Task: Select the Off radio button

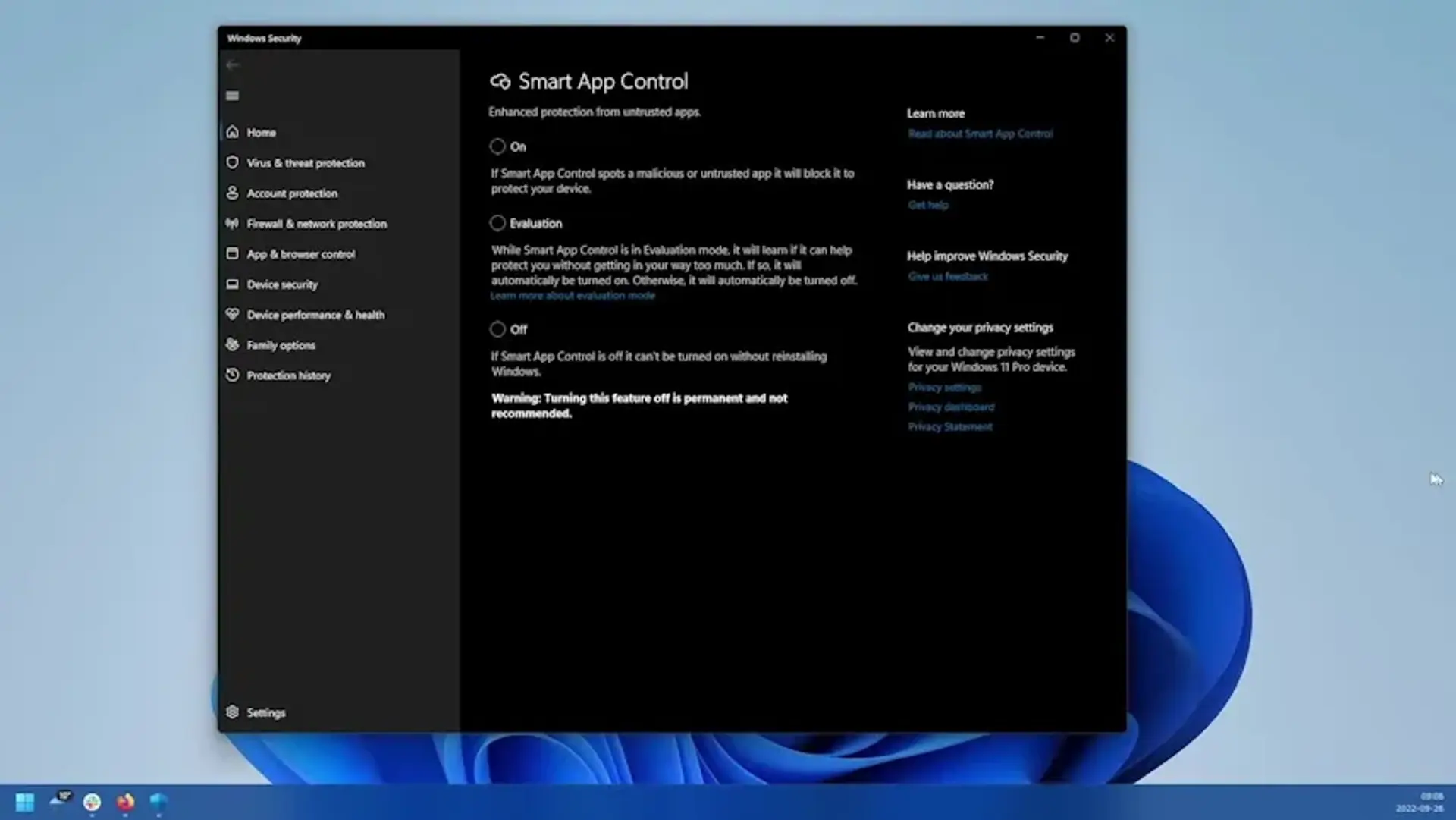Action: [x=497, y=329]
